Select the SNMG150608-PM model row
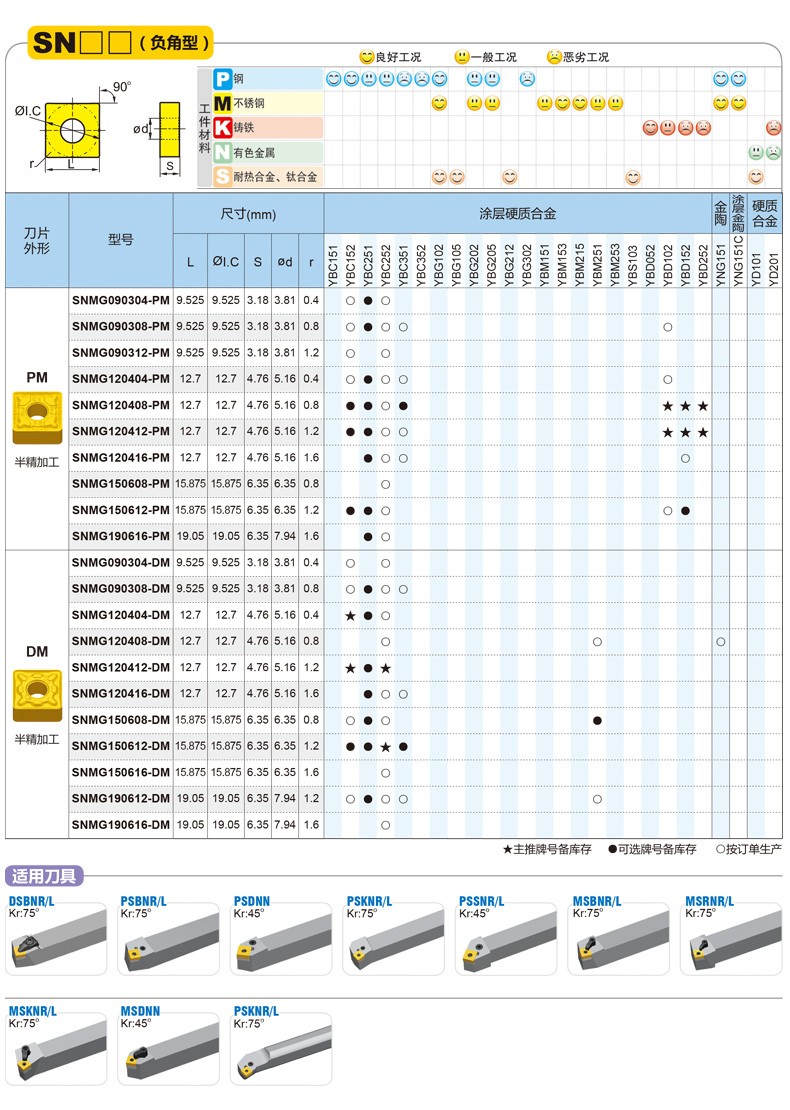The image size is (790, 1110). click(x=425, y=484)
